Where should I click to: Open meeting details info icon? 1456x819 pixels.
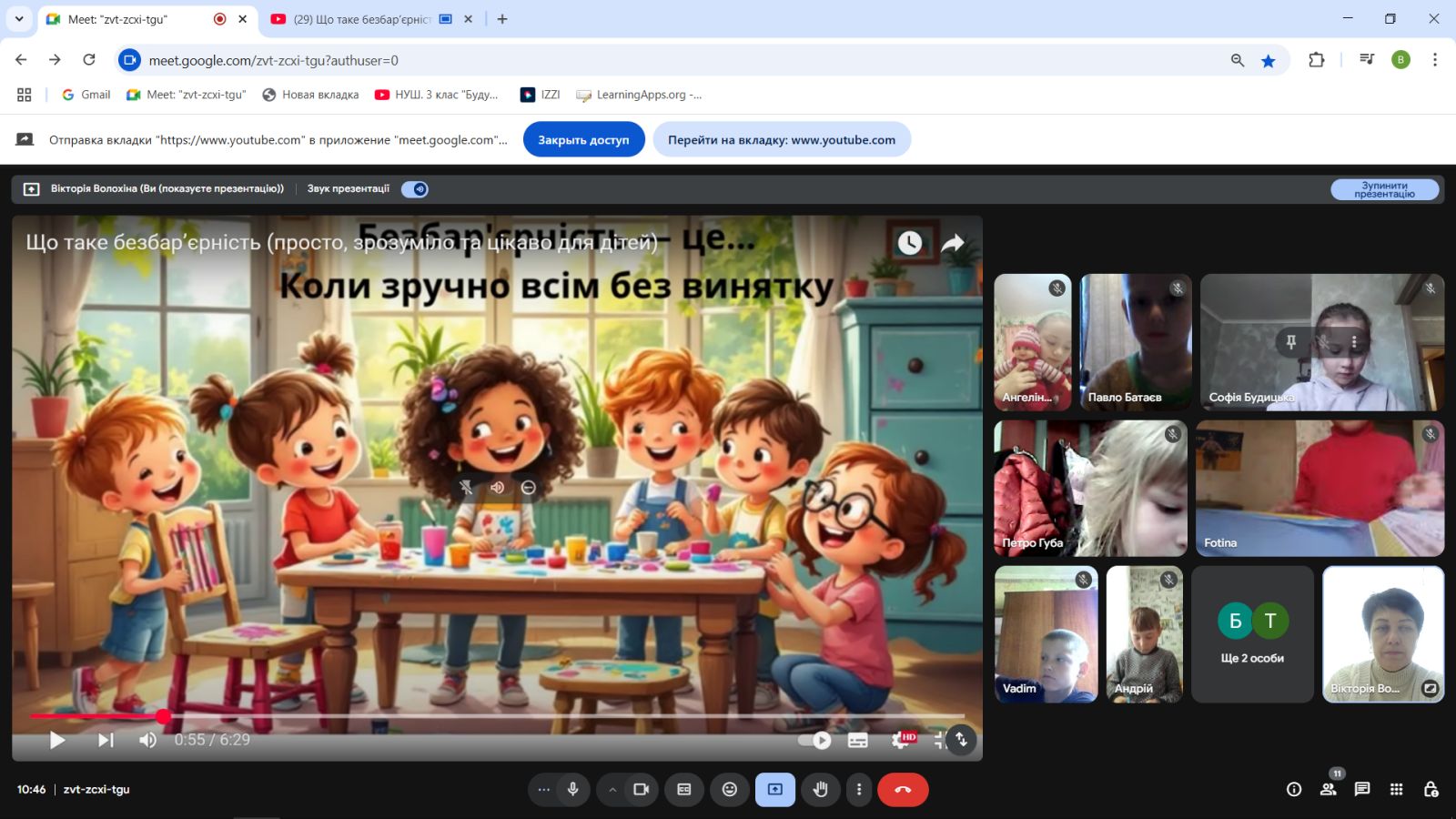pyautogui.click(x=1294, y=789)
